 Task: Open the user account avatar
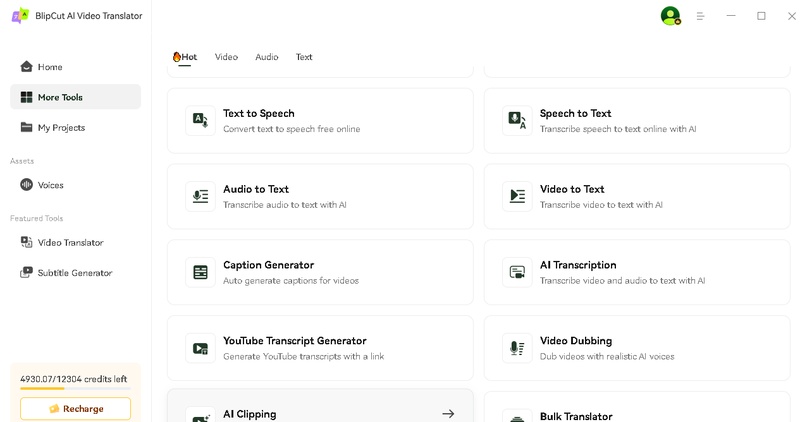[670, 16]
